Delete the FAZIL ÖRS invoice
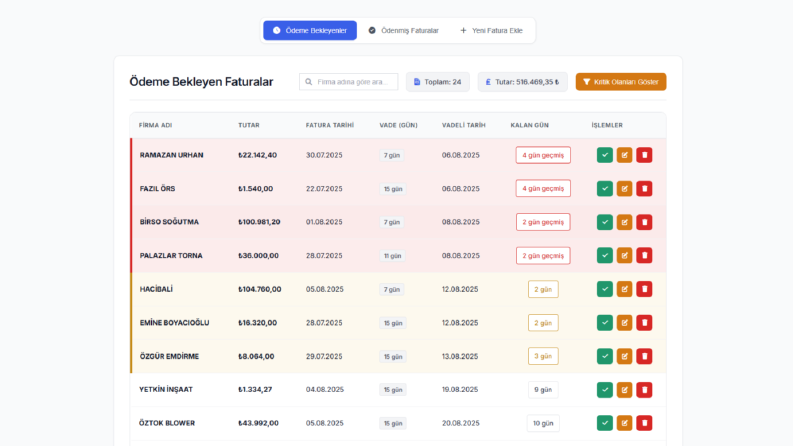This screenshot has width=793, height=446. pos(644,189)
